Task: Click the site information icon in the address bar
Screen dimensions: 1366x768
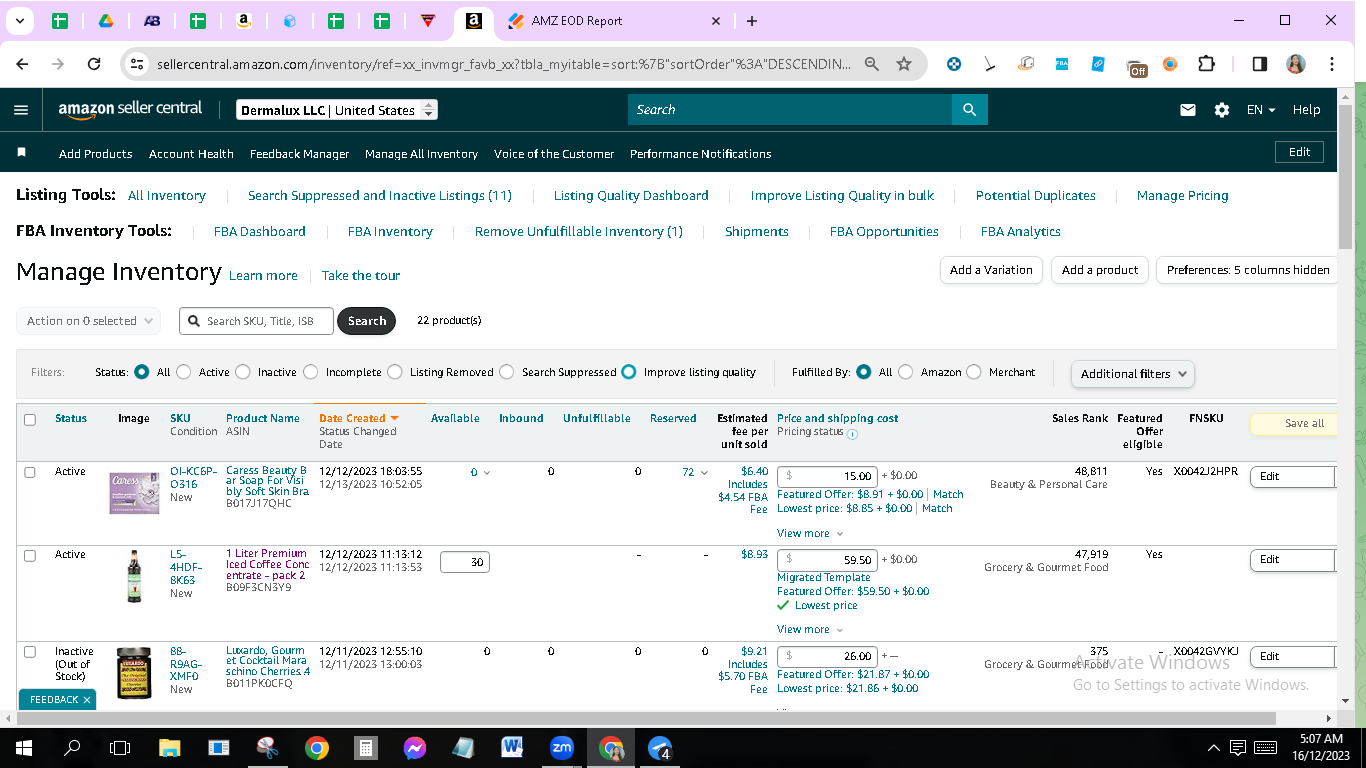Action: 137,64
